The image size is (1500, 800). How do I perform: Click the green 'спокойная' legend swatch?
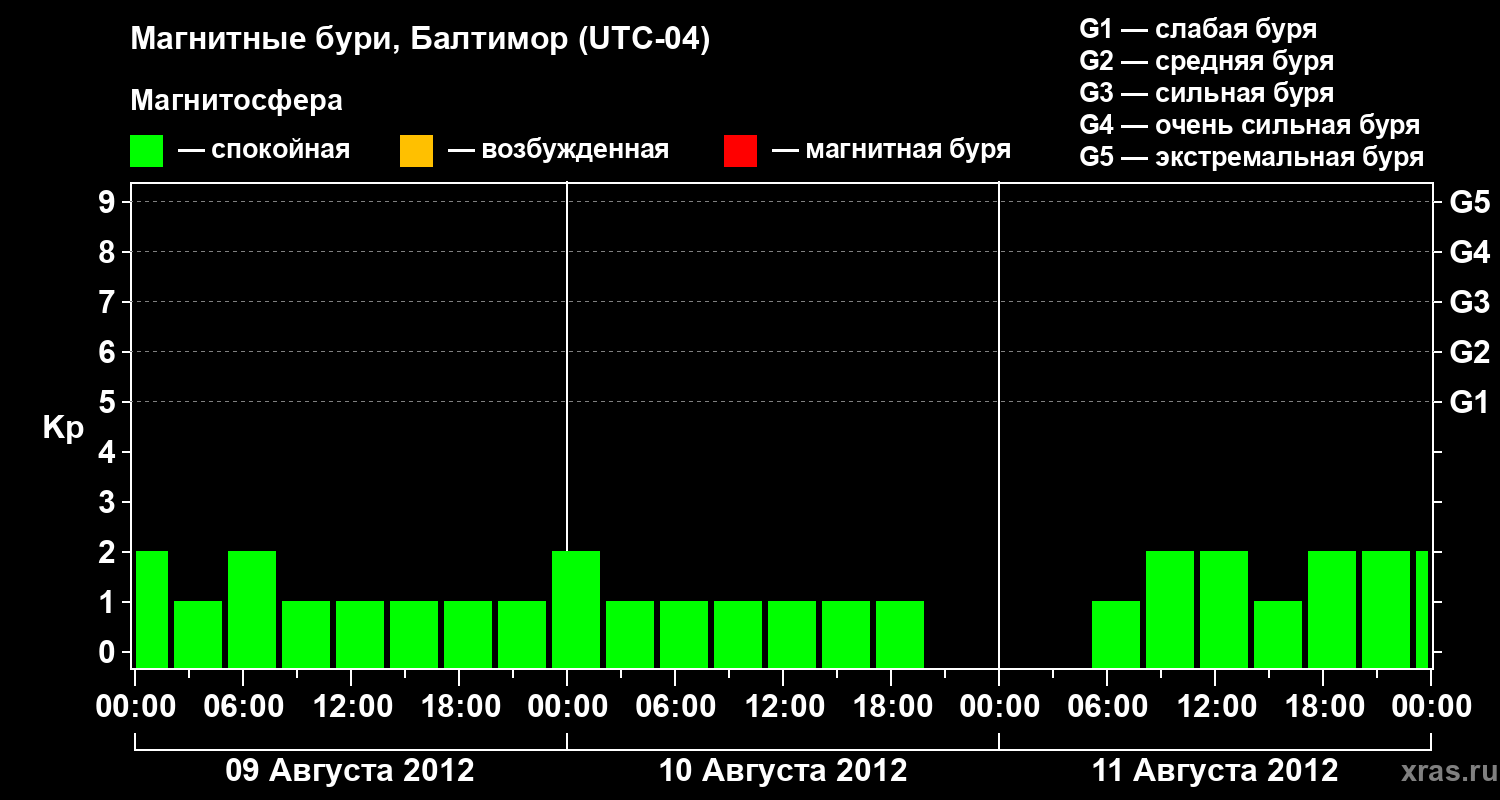pos(146,151)
